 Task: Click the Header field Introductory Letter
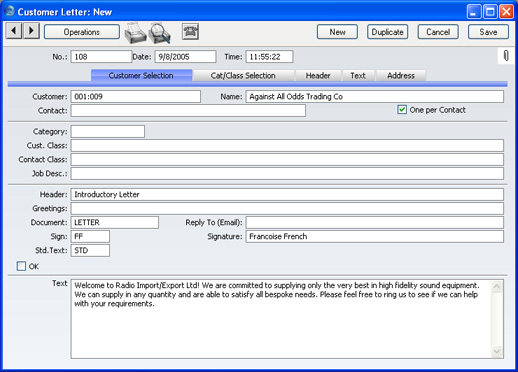tap(287, 195)
